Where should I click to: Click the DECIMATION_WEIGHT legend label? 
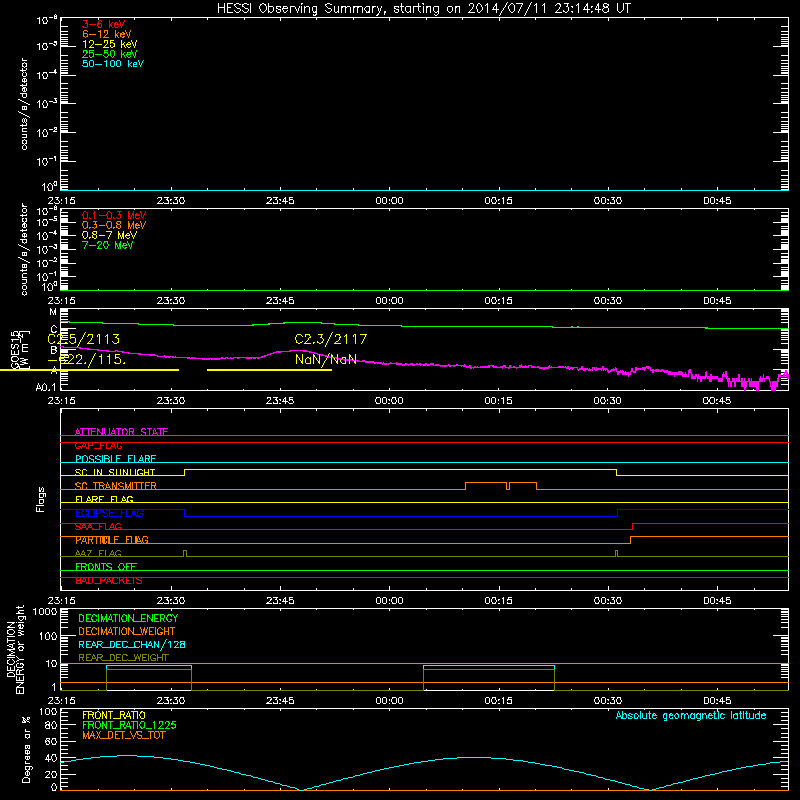click(127, 632)
